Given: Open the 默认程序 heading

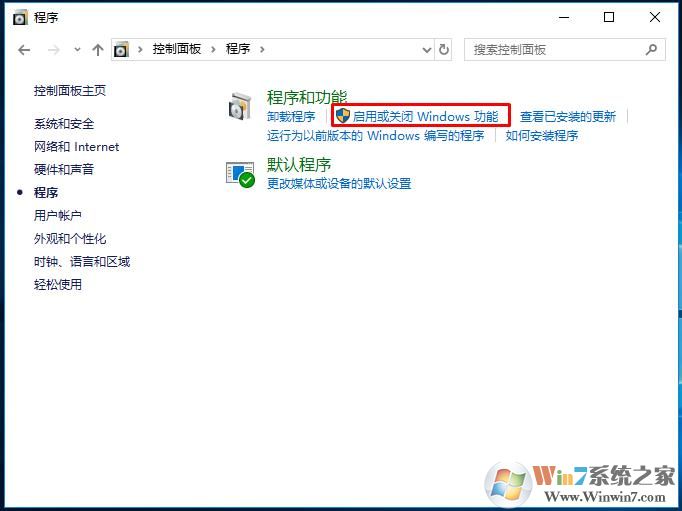Looking at the screenshot, I should [x=299, y=165].
